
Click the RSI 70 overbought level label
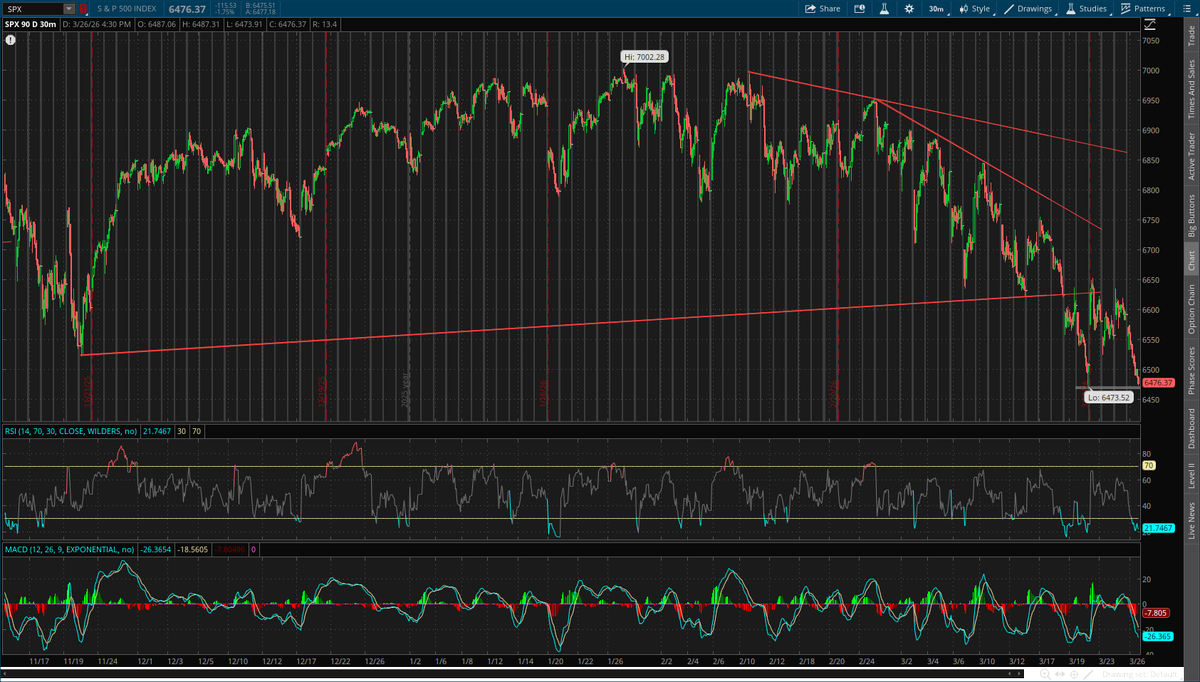tap(1149, 466)
